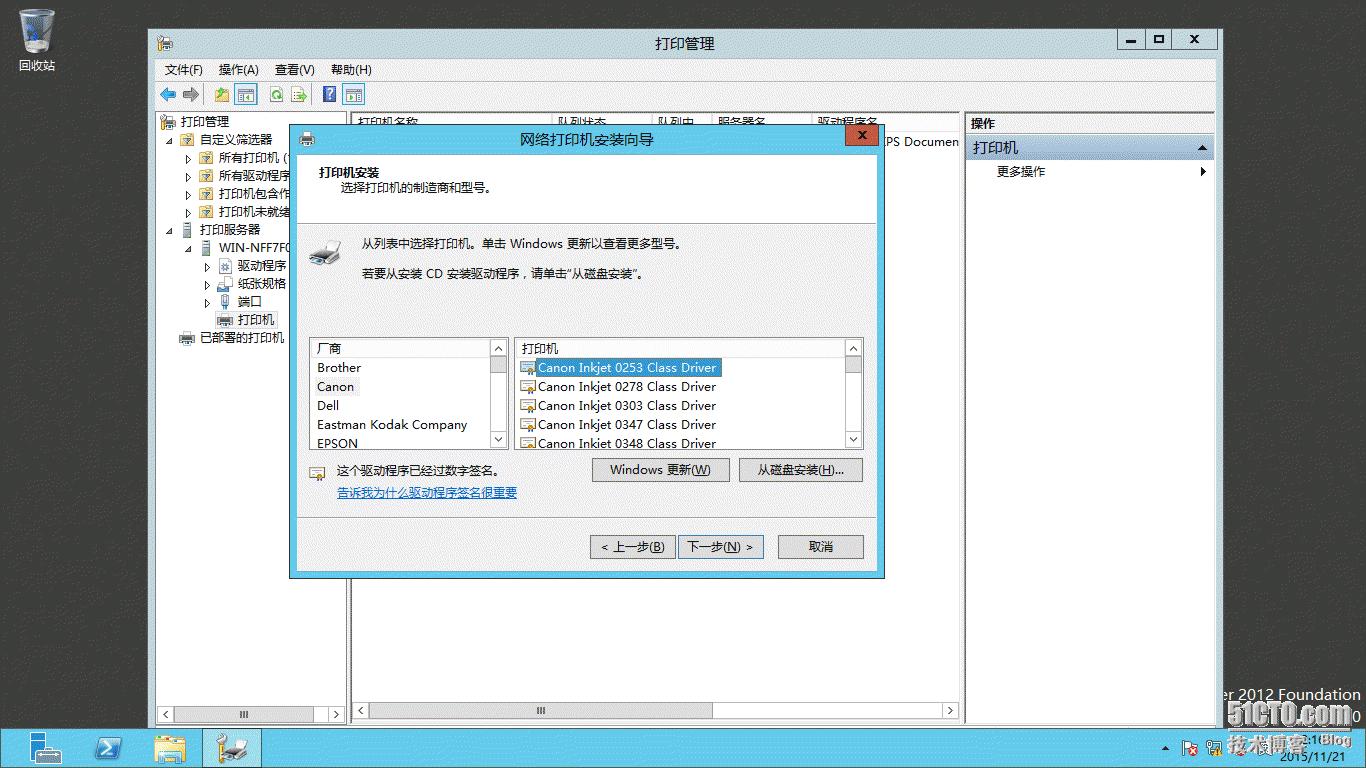Click the Back navigation arrow in the toolbar
Screen dimensions: 1366x768
168,93
